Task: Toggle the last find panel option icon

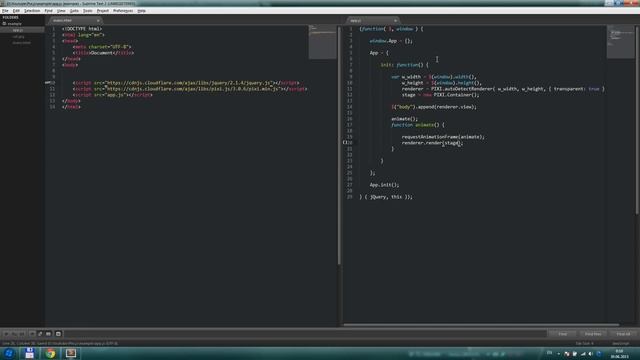Action: [58, 334]
